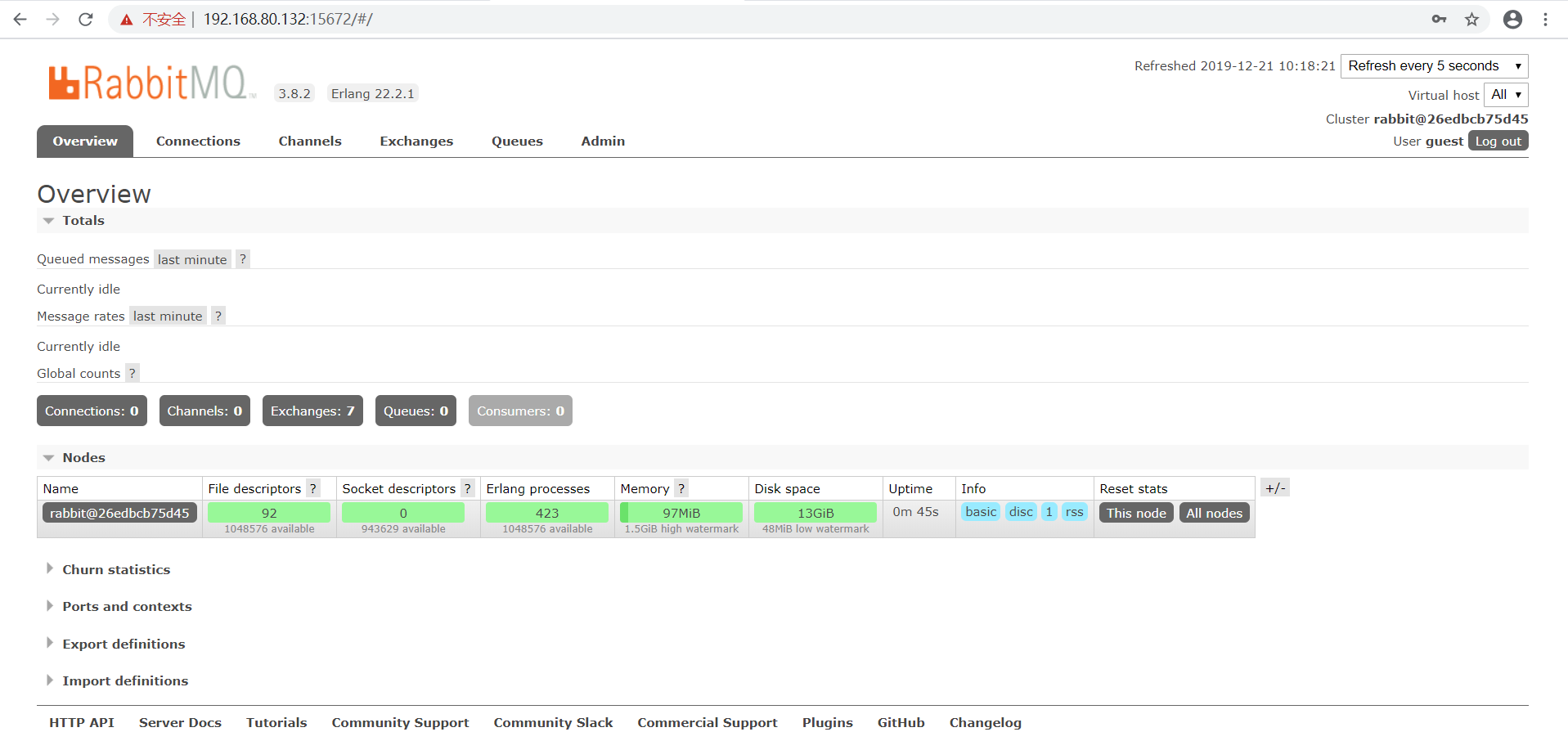This screenshot has width=1568, height=741.
Task: Reset stats for This node
Action: click(1136, 513)
